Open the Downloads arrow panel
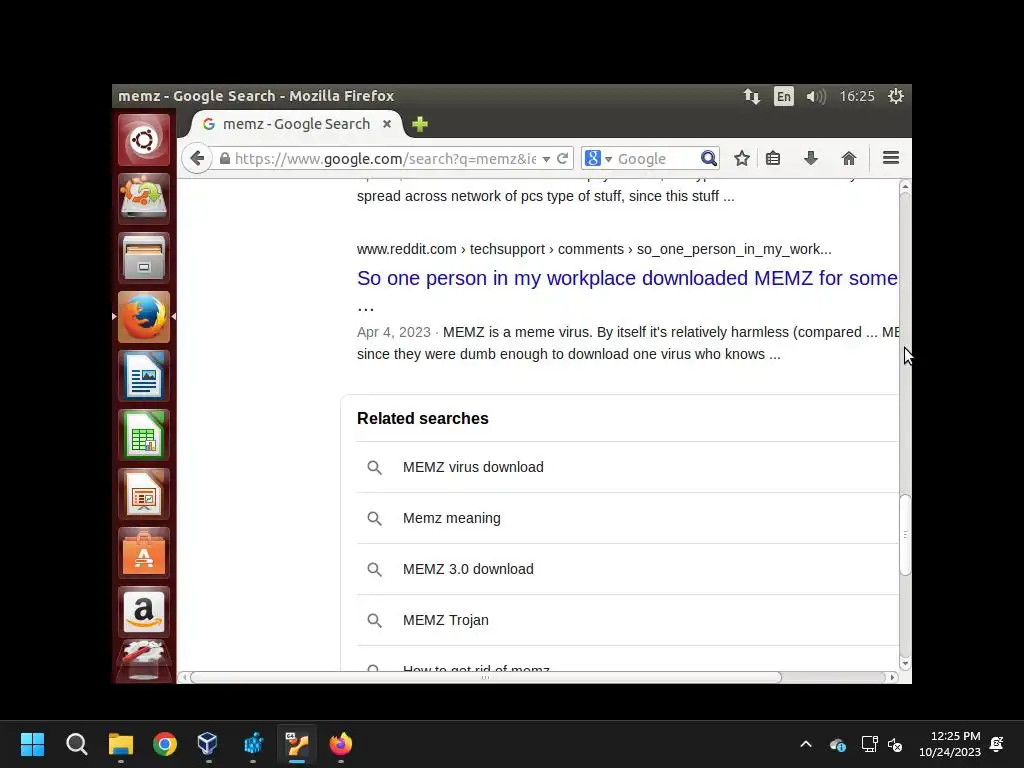The height and width of the screenshot is (768, 1024). pos(810,158)
